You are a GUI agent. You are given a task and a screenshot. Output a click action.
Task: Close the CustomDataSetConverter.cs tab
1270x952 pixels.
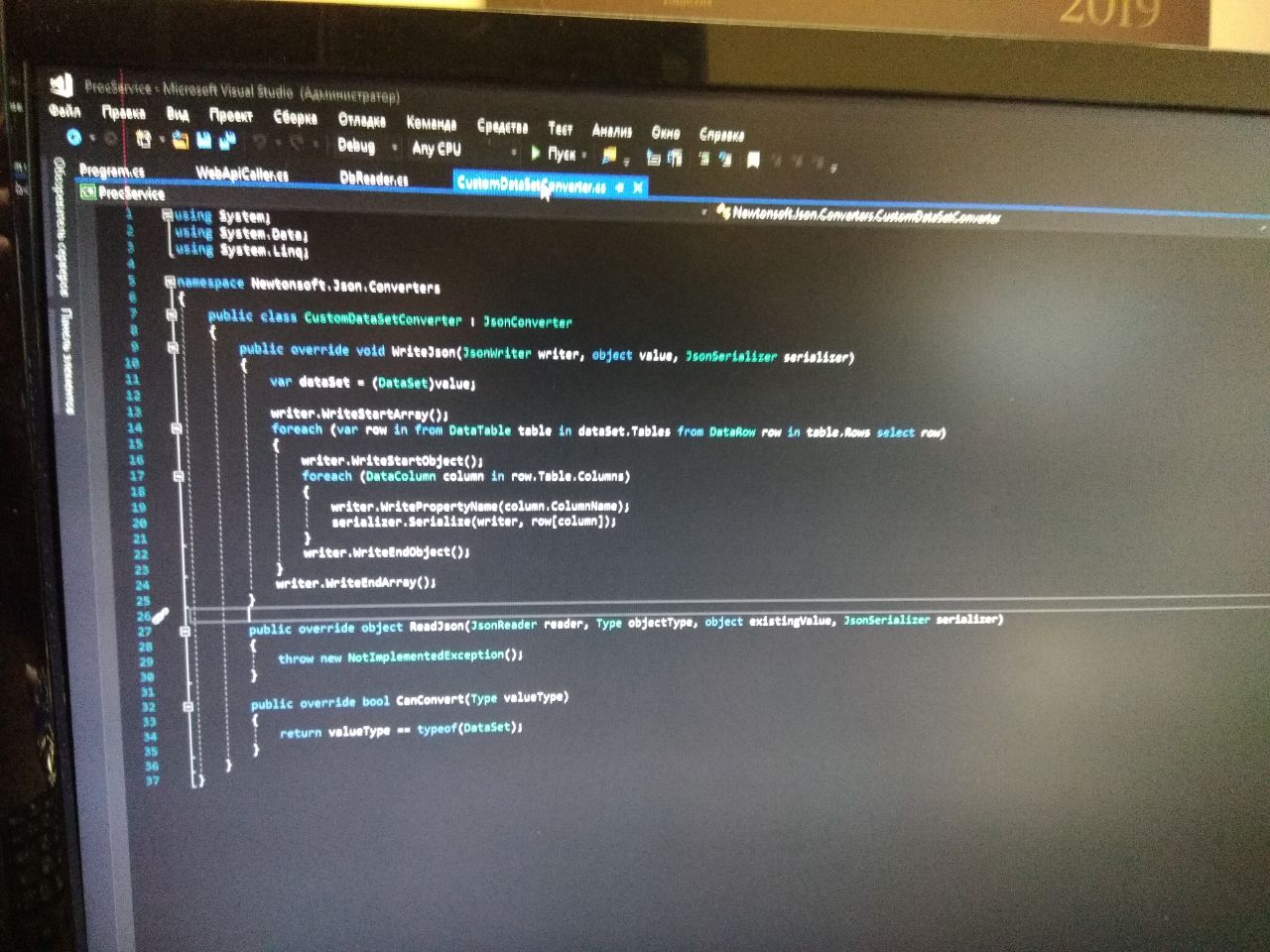point(638,187)
